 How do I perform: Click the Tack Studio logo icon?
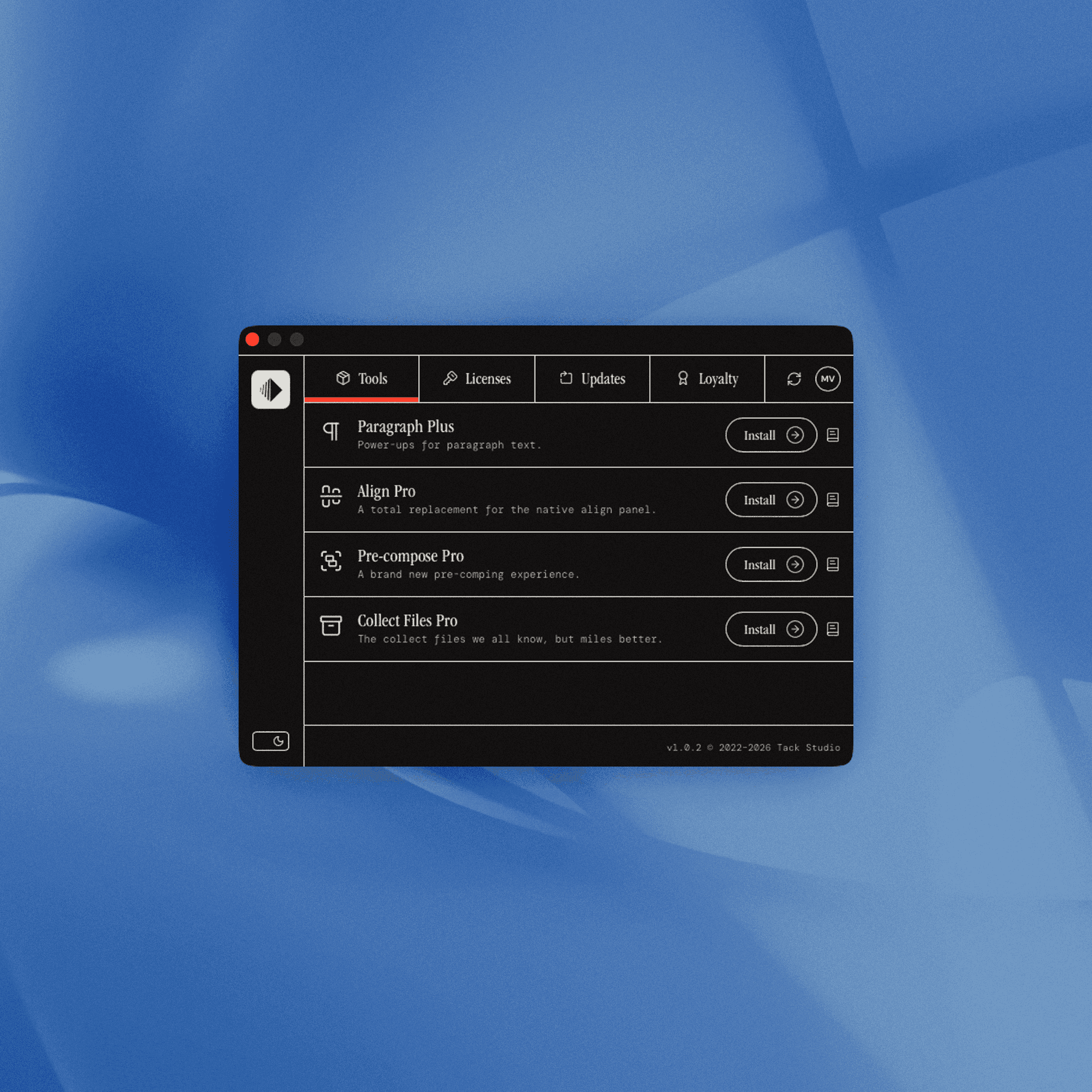click(271, 389)
